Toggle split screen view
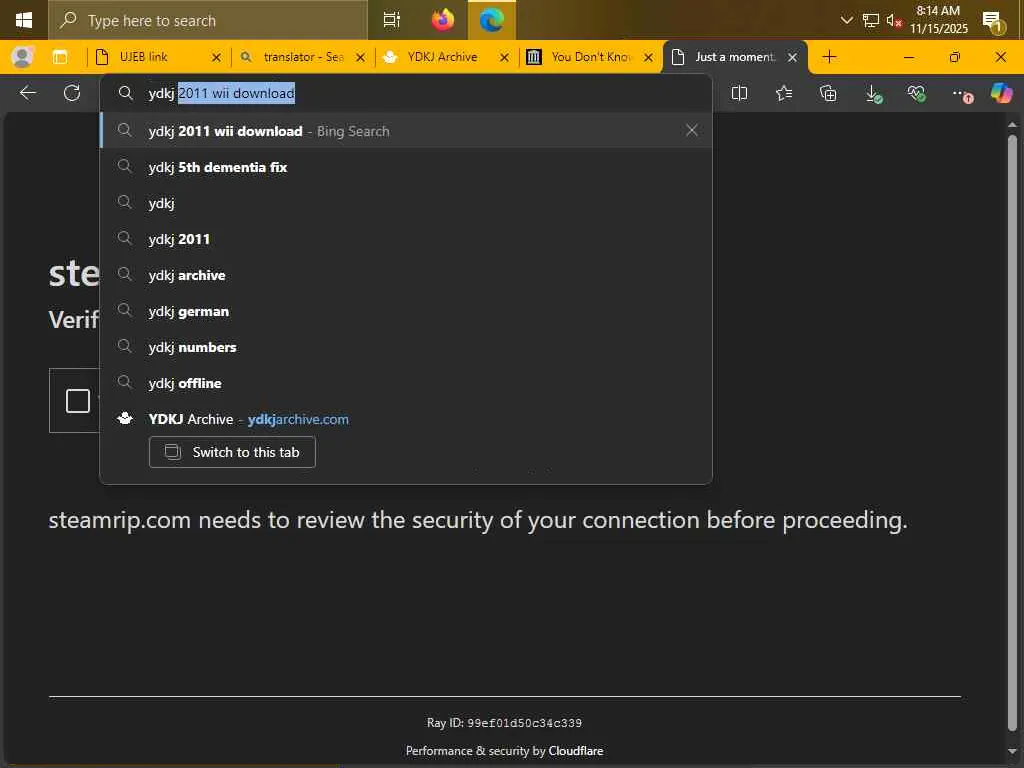The image size is (1024, 768). pyautogui.click(x=739, y=93)
